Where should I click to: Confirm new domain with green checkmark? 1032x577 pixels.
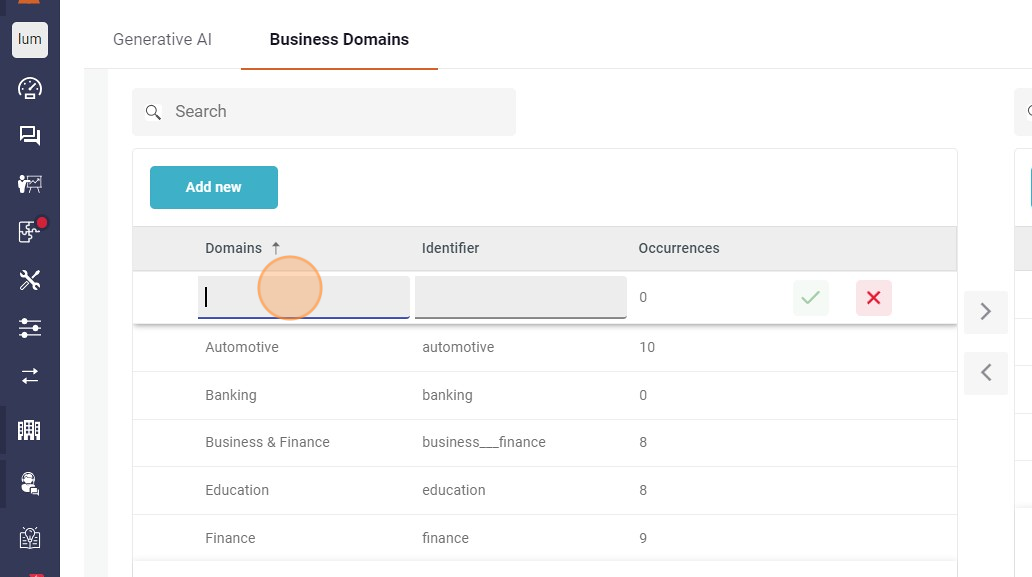(x=811, y=298)
